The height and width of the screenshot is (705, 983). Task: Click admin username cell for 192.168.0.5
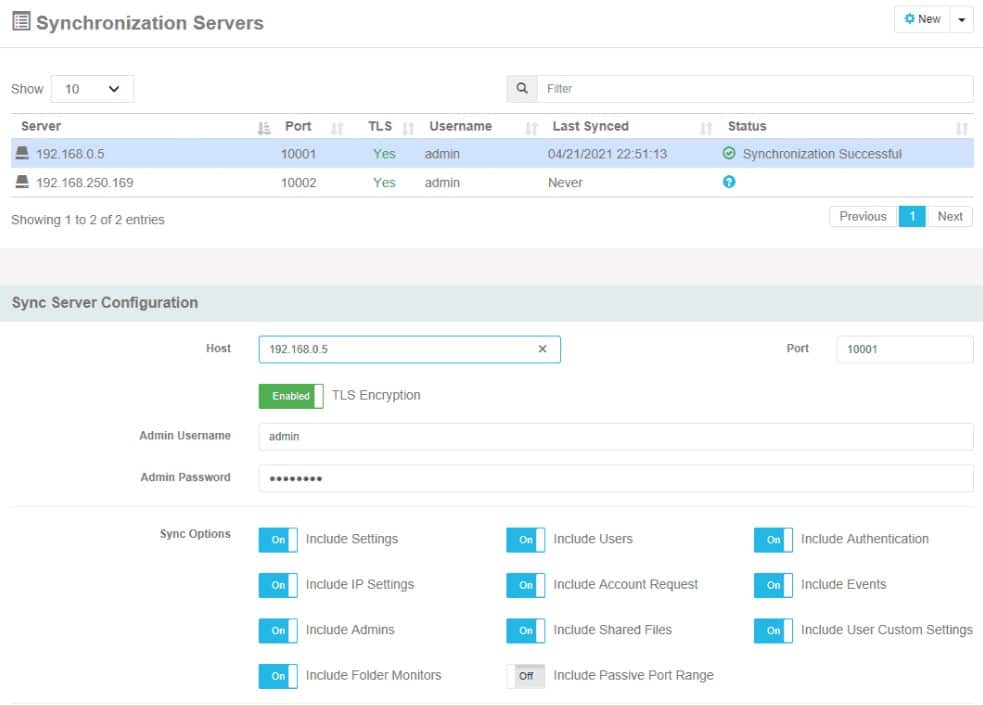click(442, 154)
